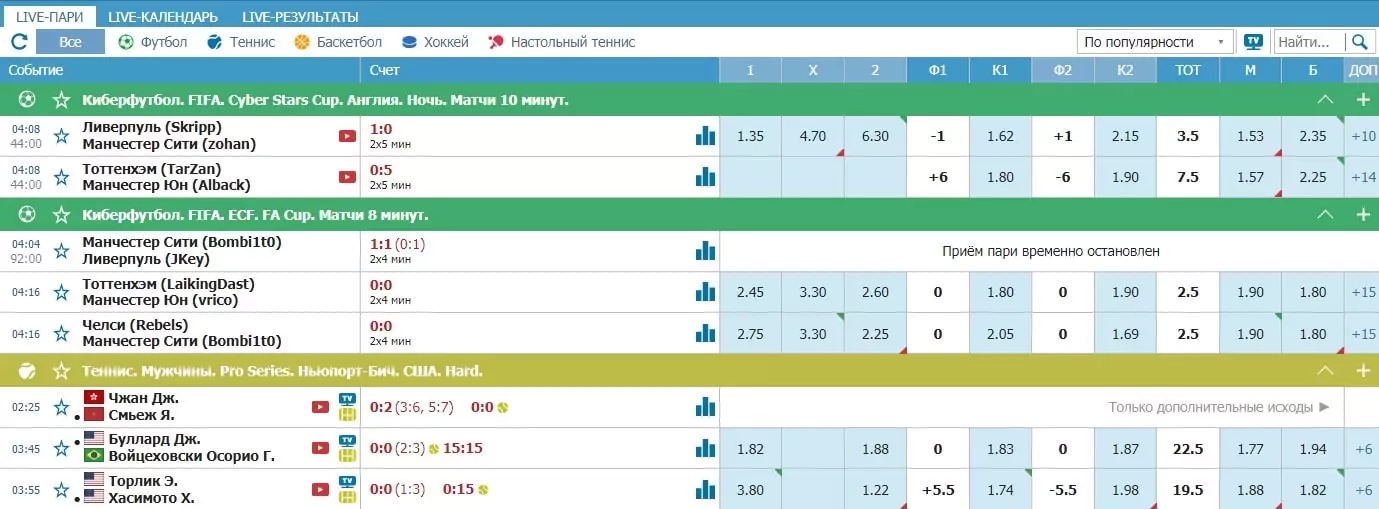
Task: Bet on draw at 4.70
Action: [812, 136]
